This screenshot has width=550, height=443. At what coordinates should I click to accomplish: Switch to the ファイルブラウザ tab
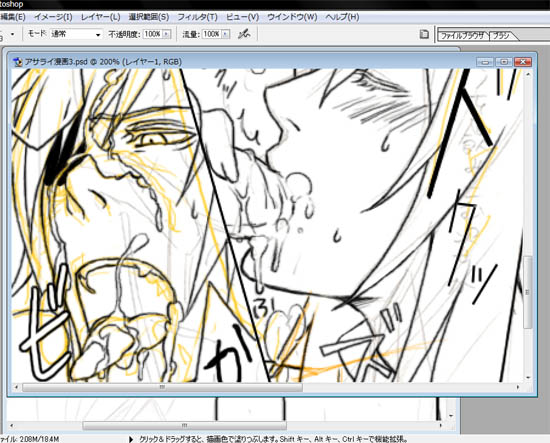pos(462,35)
